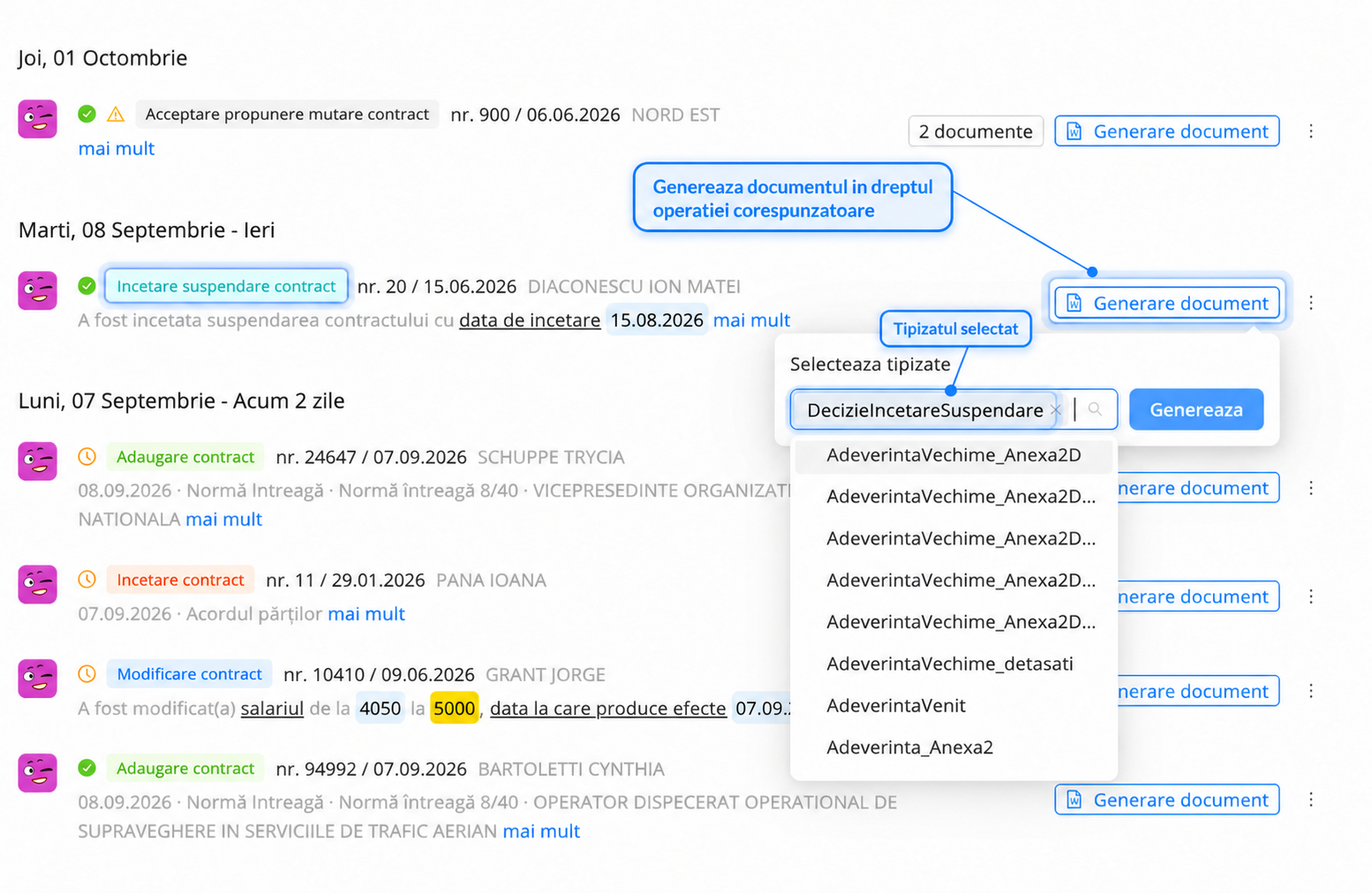This screenshot has width=1372, height=893.
Task: Click the green check icon beside Incetare suspendare contract
Action: click(x=87, y=286)
